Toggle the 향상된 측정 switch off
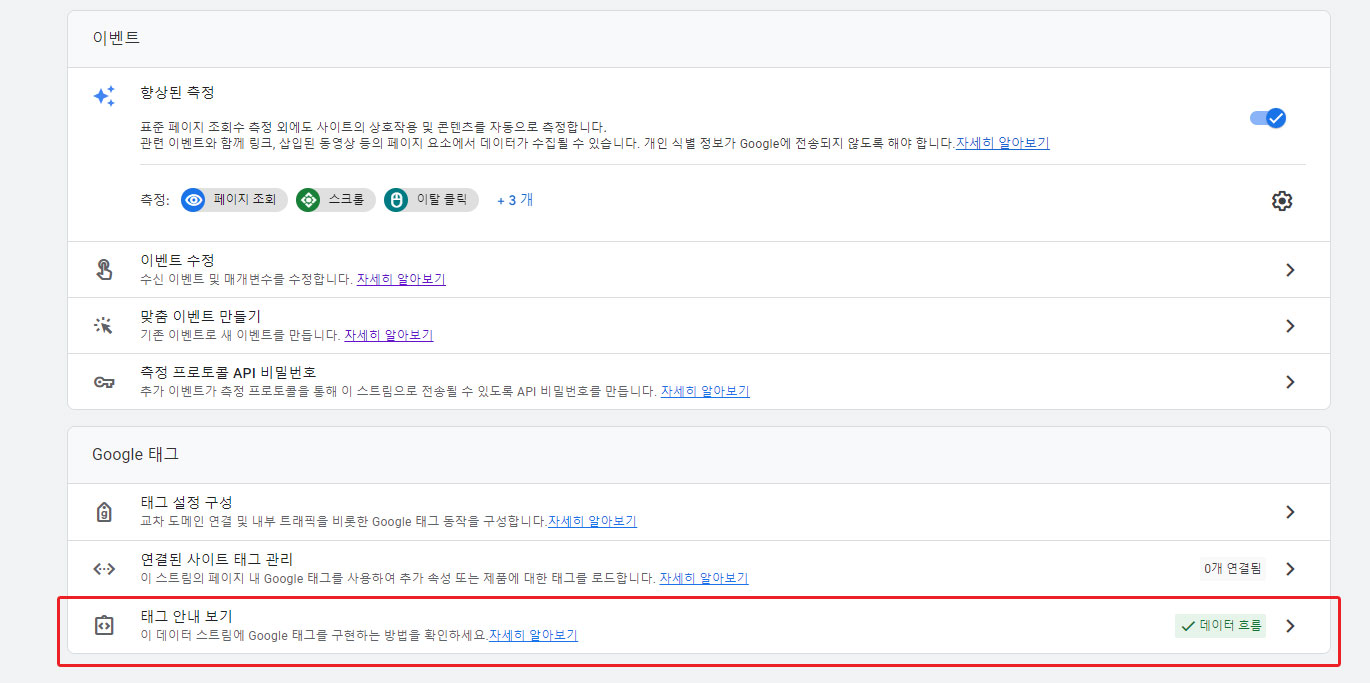This screenshot has height=683, width=1370. pos(1267,118)
